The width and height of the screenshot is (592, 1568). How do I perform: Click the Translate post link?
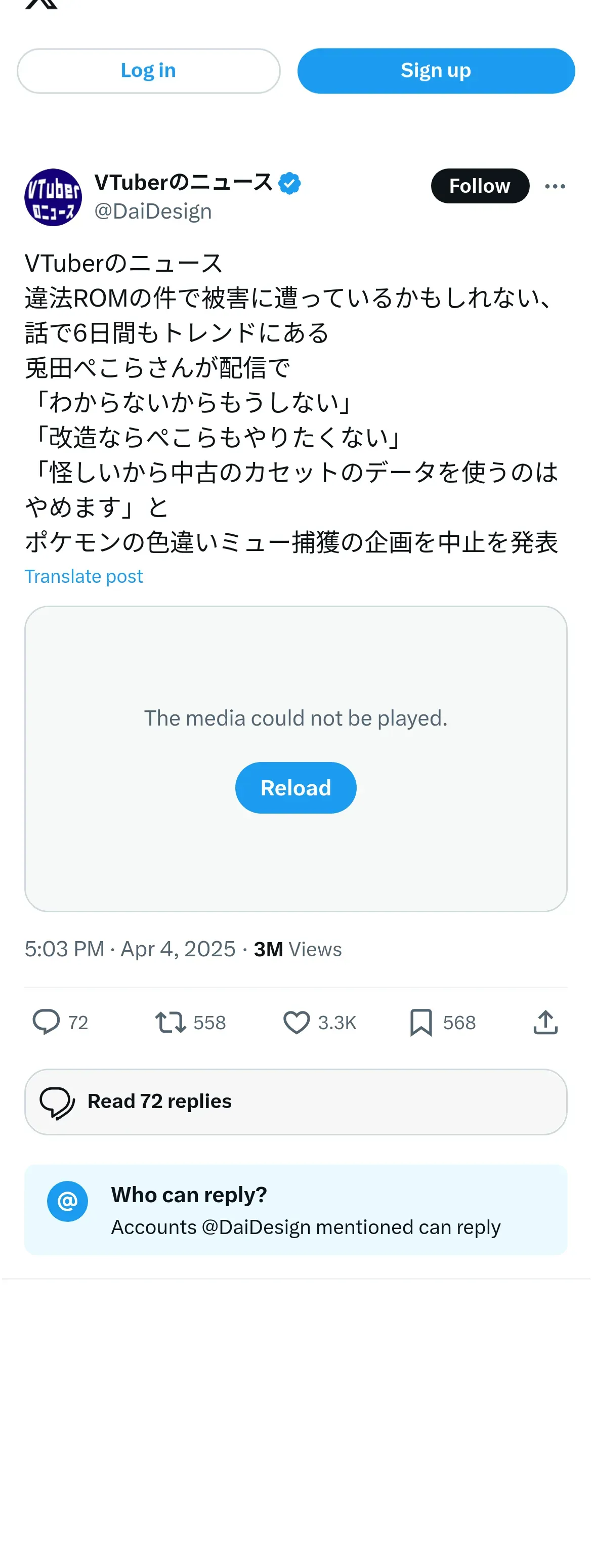83,576
